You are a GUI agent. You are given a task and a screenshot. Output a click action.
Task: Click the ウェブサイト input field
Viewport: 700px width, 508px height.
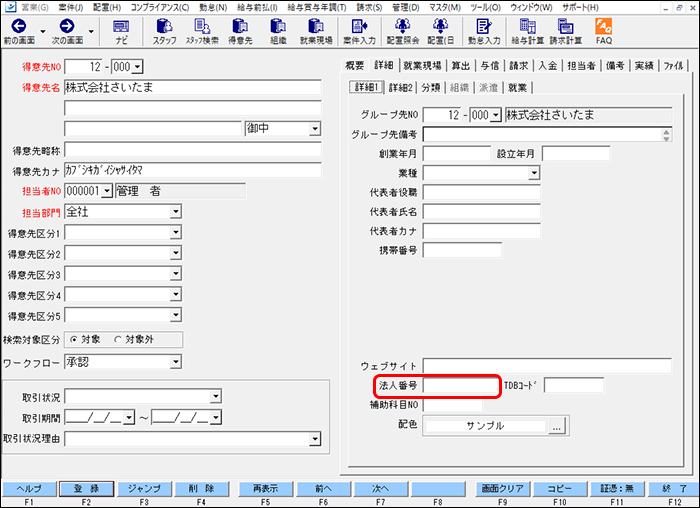pos(547,366)
